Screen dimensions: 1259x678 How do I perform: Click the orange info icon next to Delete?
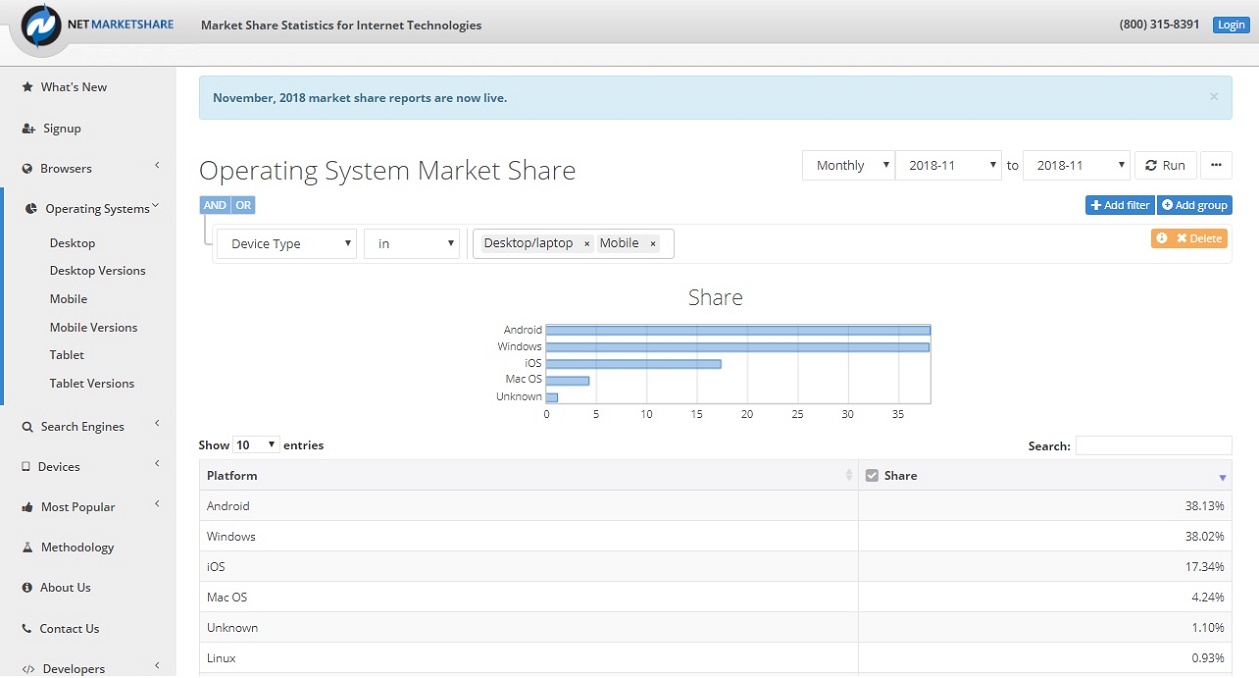pyautogui.click(x=1162, y=238)
